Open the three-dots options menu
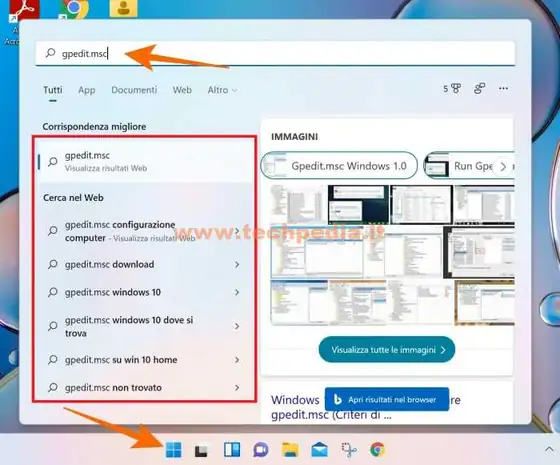 (x=503, y=88)
